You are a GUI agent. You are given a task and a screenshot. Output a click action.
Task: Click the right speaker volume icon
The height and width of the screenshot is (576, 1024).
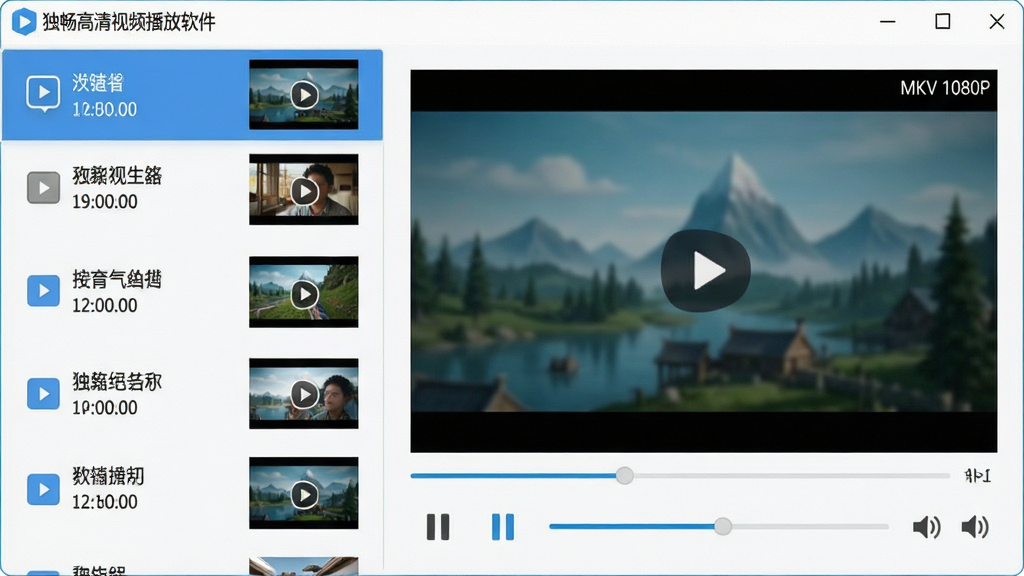(975, 527)
